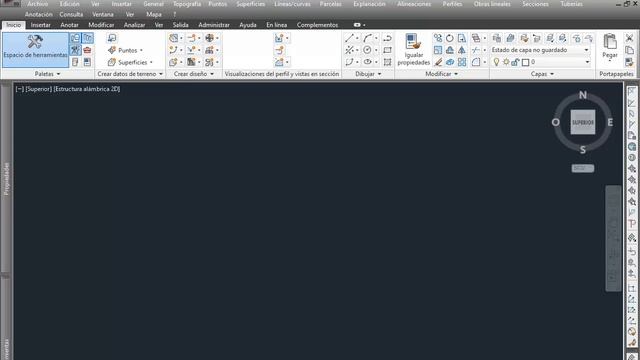
Task: Toggle the red toolbox palette icon
Action: (87, 50)
